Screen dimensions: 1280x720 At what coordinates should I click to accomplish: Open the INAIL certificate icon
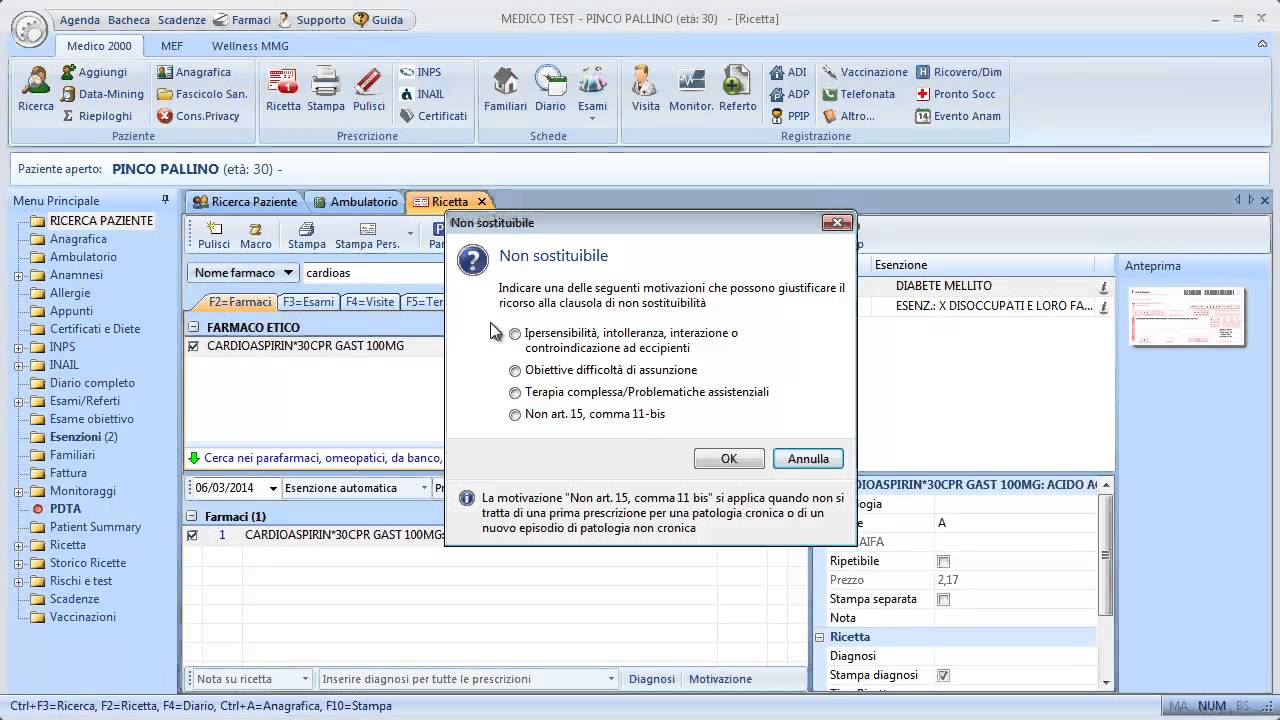(422, 94)
